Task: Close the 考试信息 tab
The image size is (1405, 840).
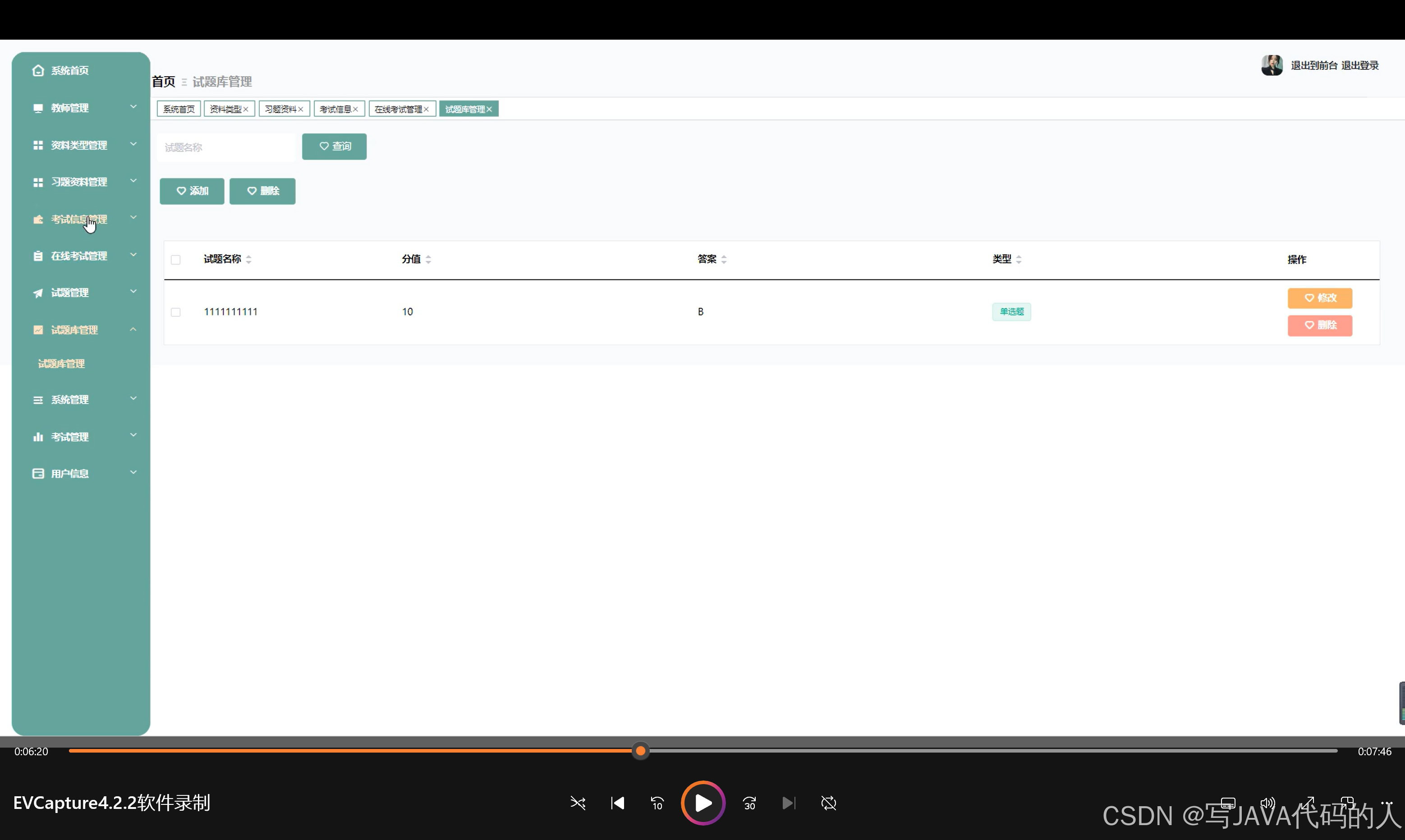Action: 355,109
